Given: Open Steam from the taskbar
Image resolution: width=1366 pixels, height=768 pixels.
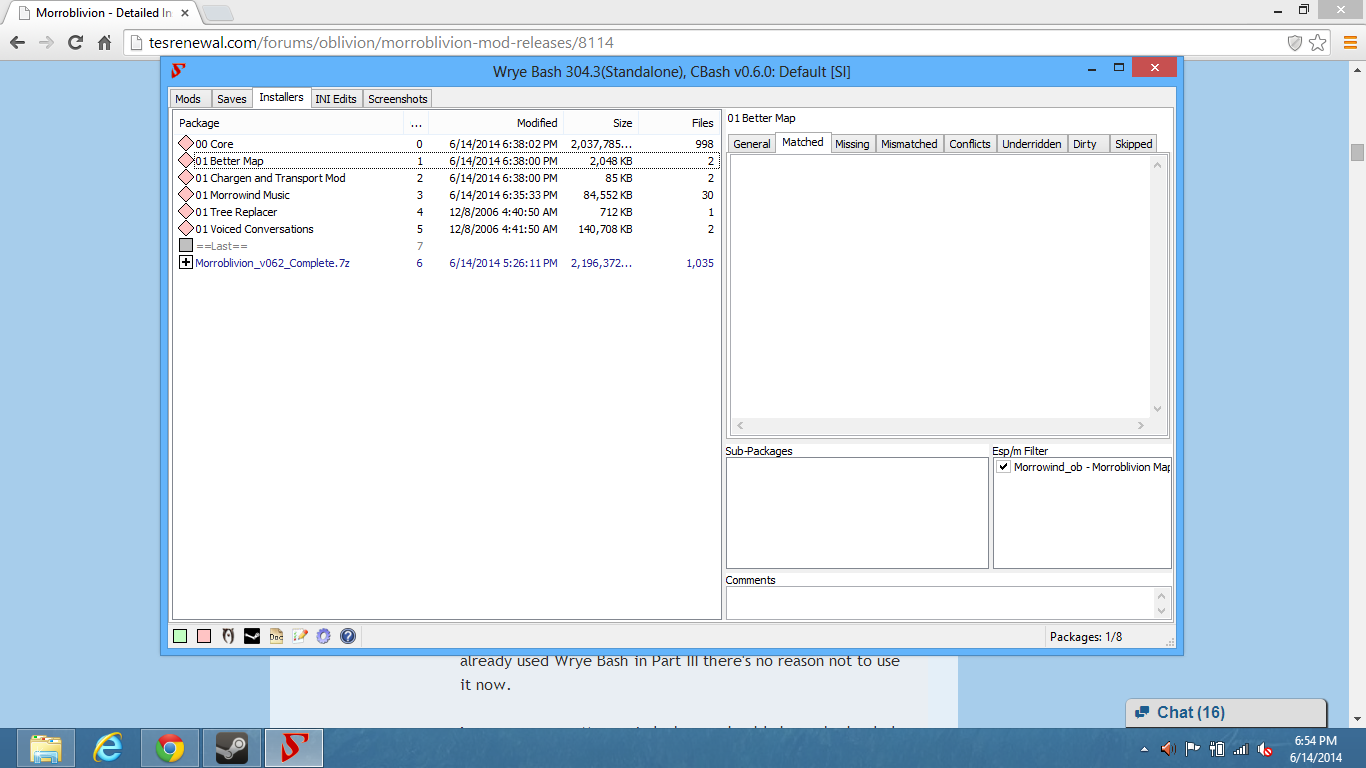Looking at the screenshot, I should pos(231,748).
